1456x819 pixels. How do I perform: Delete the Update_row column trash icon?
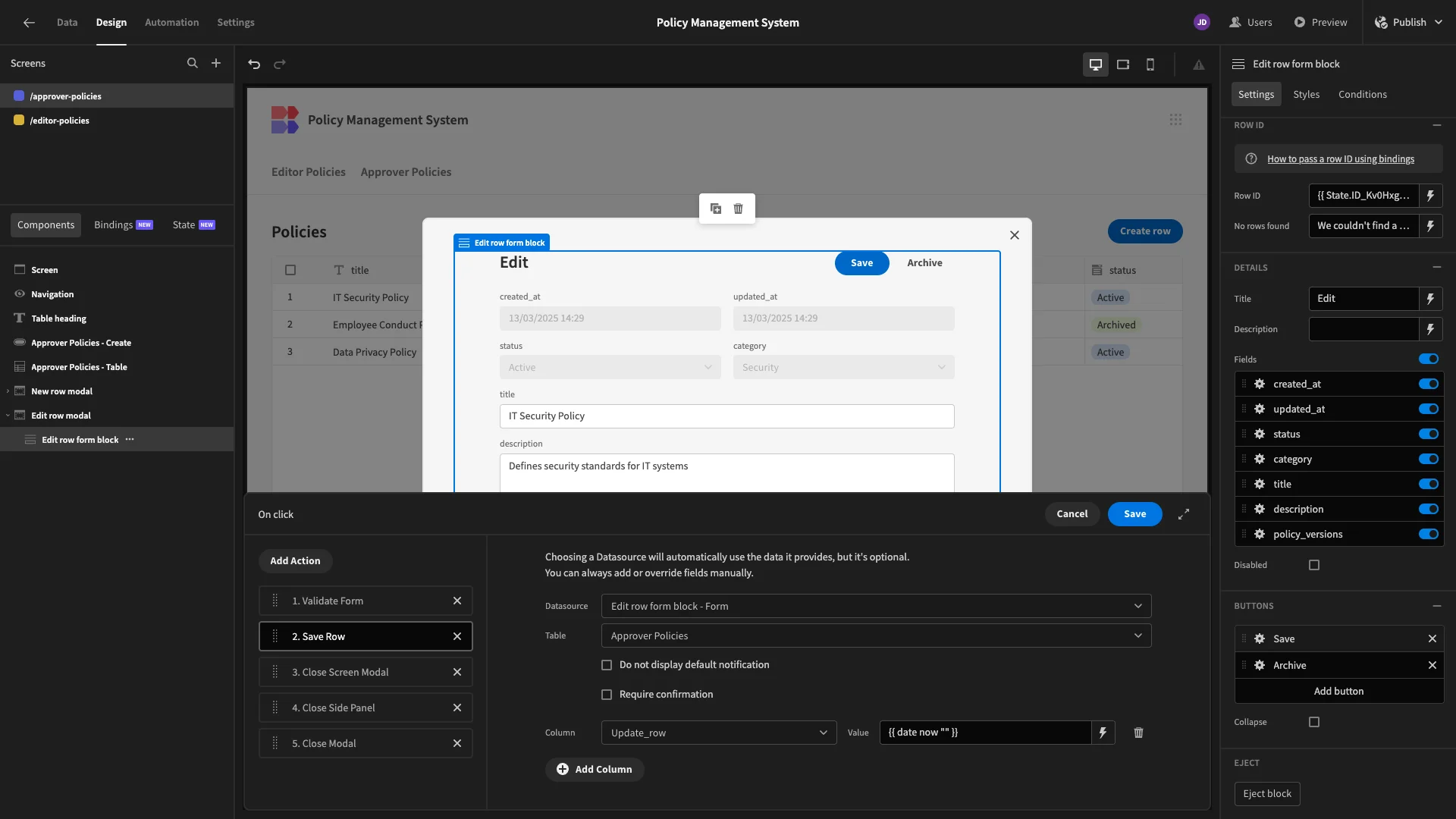(x=1138, y=733)
